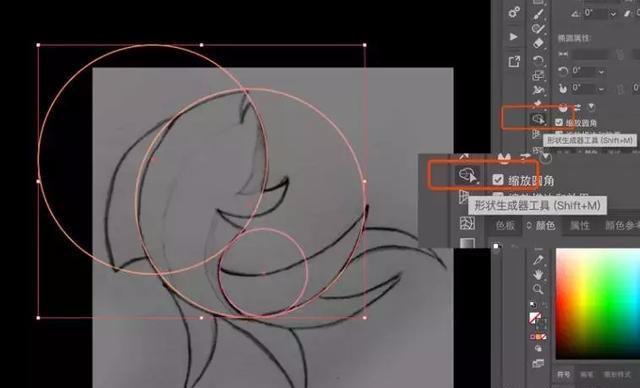Open the ellipse rotation angle dropdown
640x388 pixels.
(601, 72)
